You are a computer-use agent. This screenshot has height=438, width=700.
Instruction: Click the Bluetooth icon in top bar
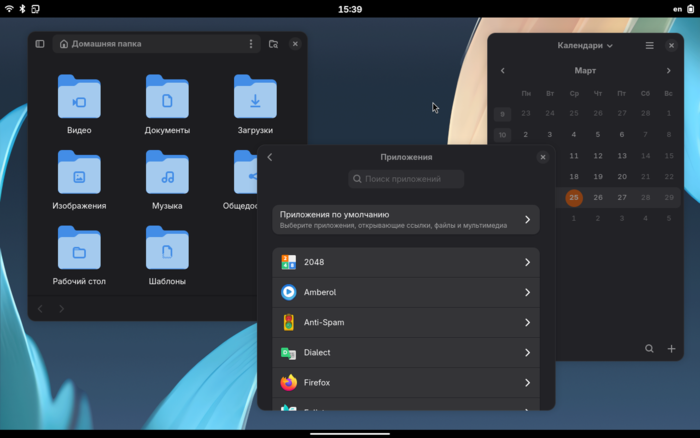click(23, 9)
